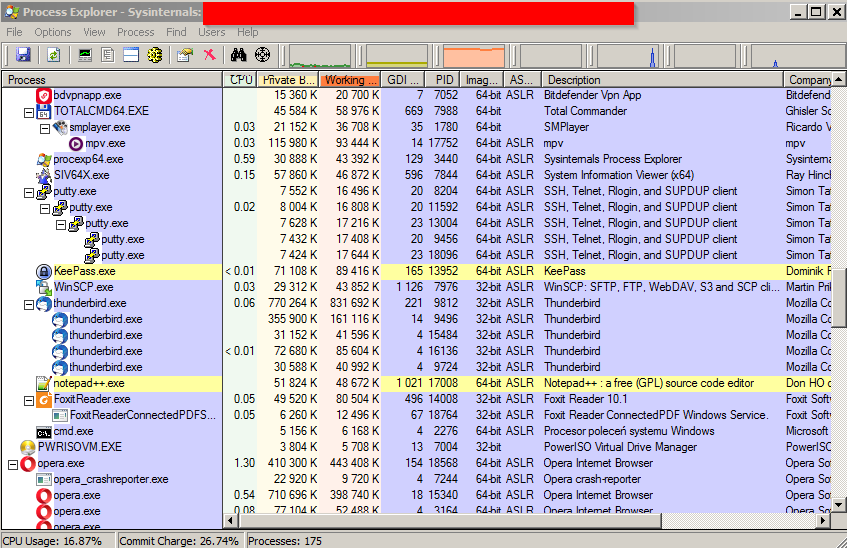
Task: Select the notepad++.exe process row
Action: 416,384
